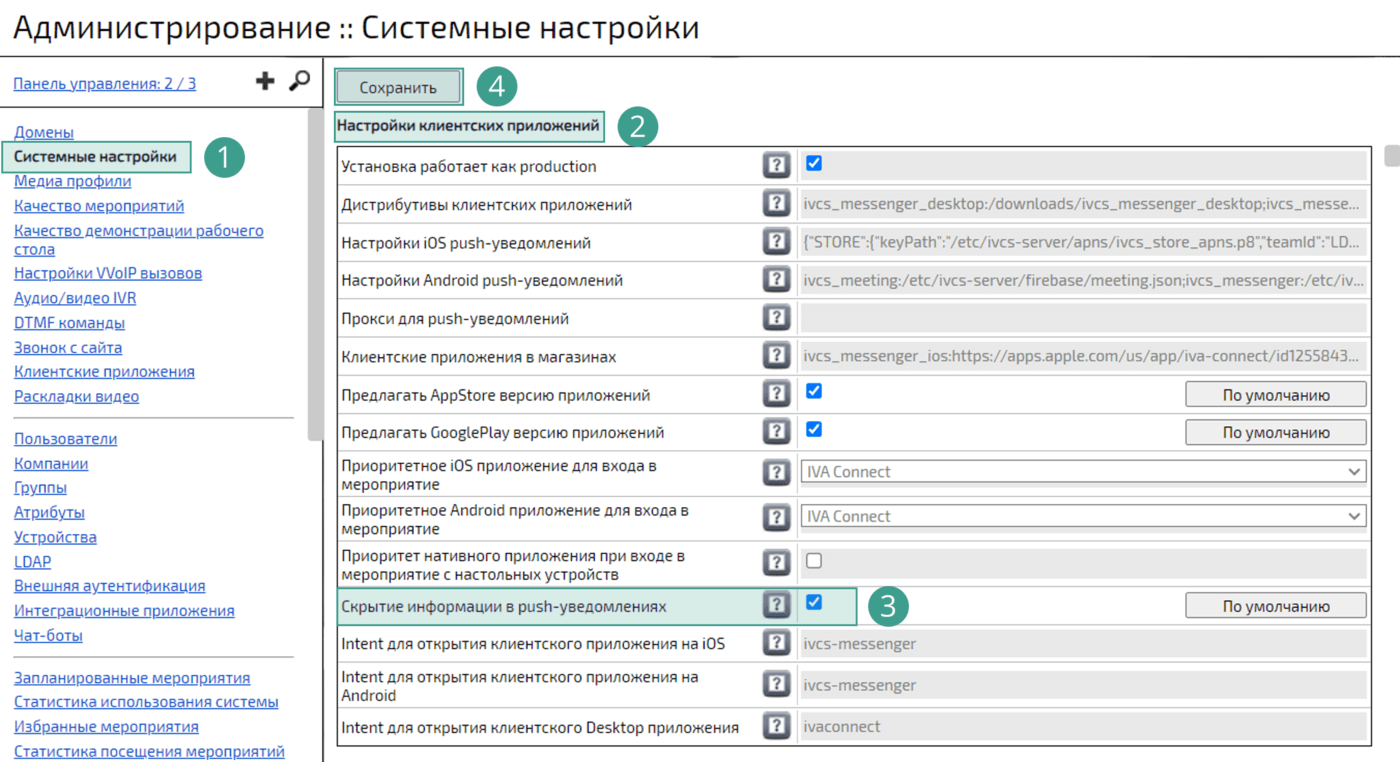Open help for 'Клиентские приложения в магазинах'

pos(776,355)
